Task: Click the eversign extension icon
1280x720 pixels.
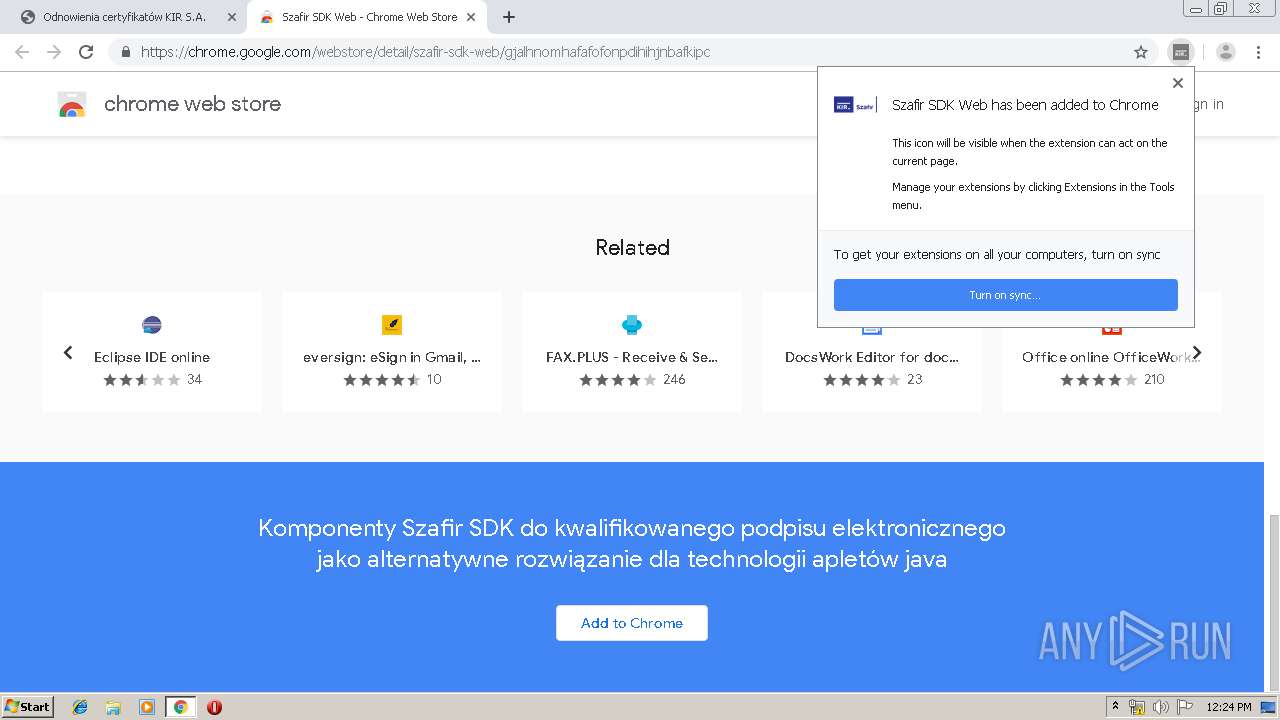Action: point(392,325)
